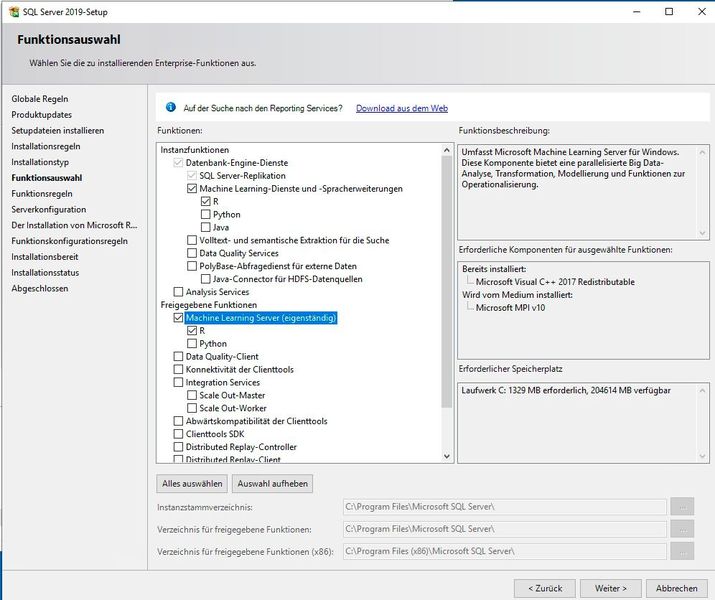Select Datenbank-Engine-Dienste tree item
Image resolution: width=715 pixels, height=600 pixels.
[x=237, y=163]
